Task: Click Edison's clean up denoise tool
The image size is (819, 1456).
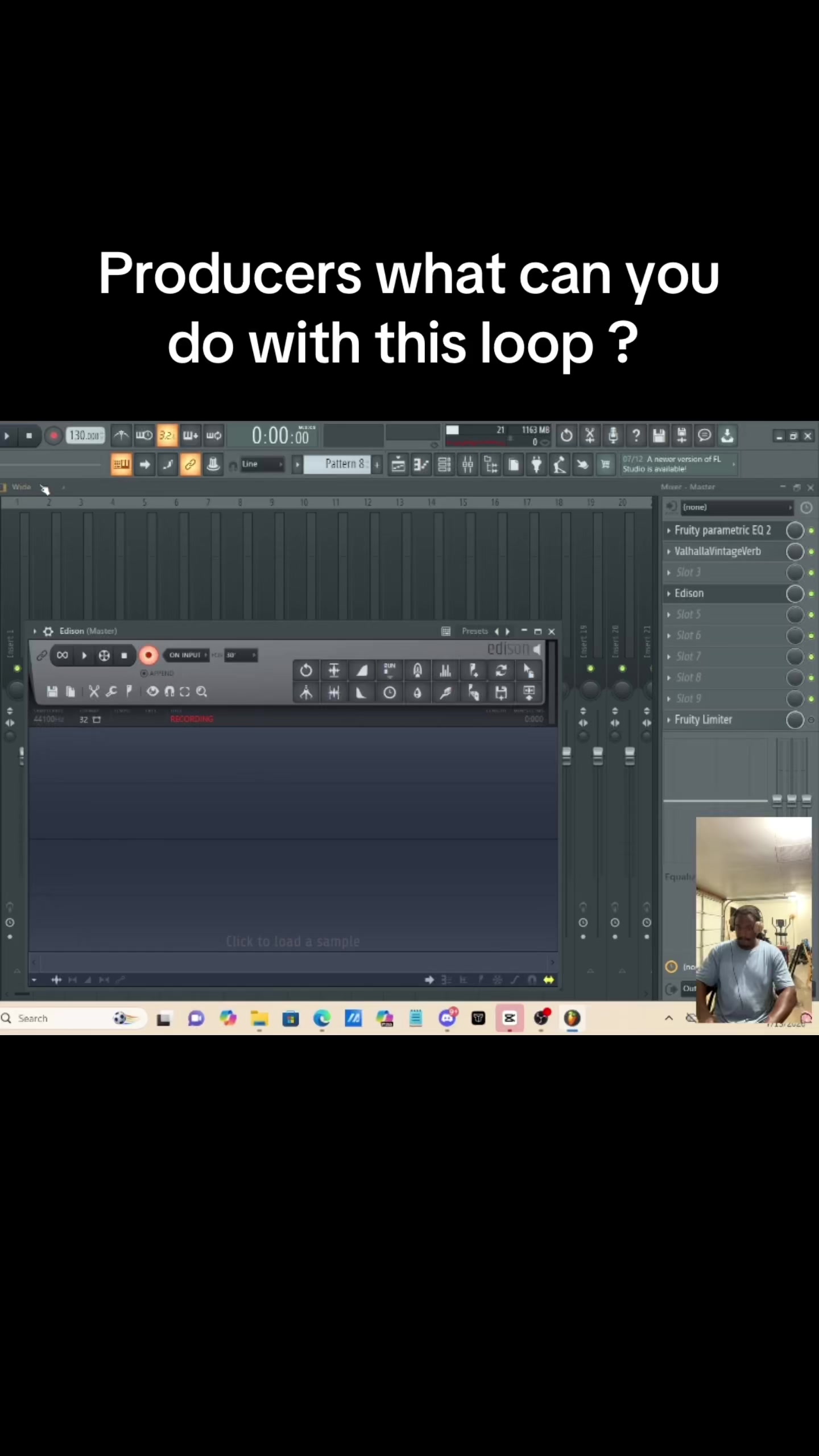Action: (417, 671)
